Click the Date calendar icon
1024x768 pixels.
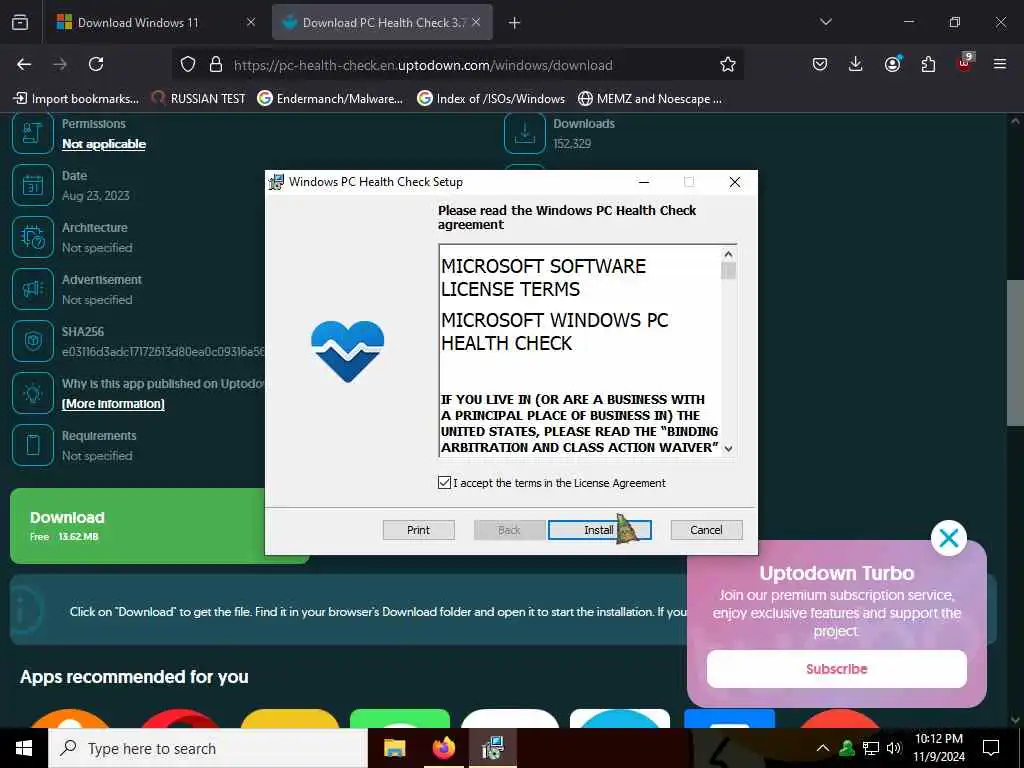(x=33, y=185)
